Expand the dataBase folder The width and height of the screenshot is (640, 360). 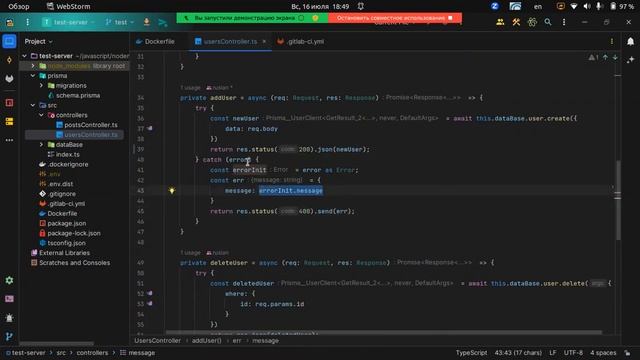[41, 144]
